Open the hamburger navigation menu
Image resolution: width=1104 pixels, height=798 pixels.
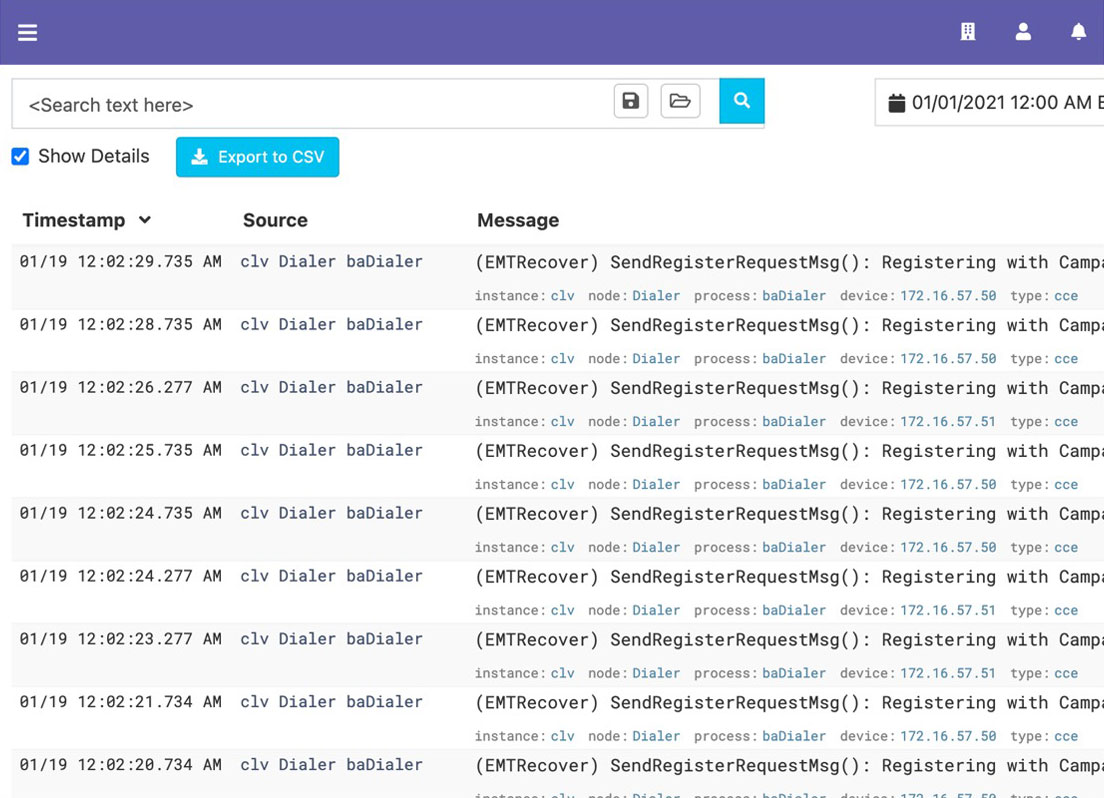[27, 31]
